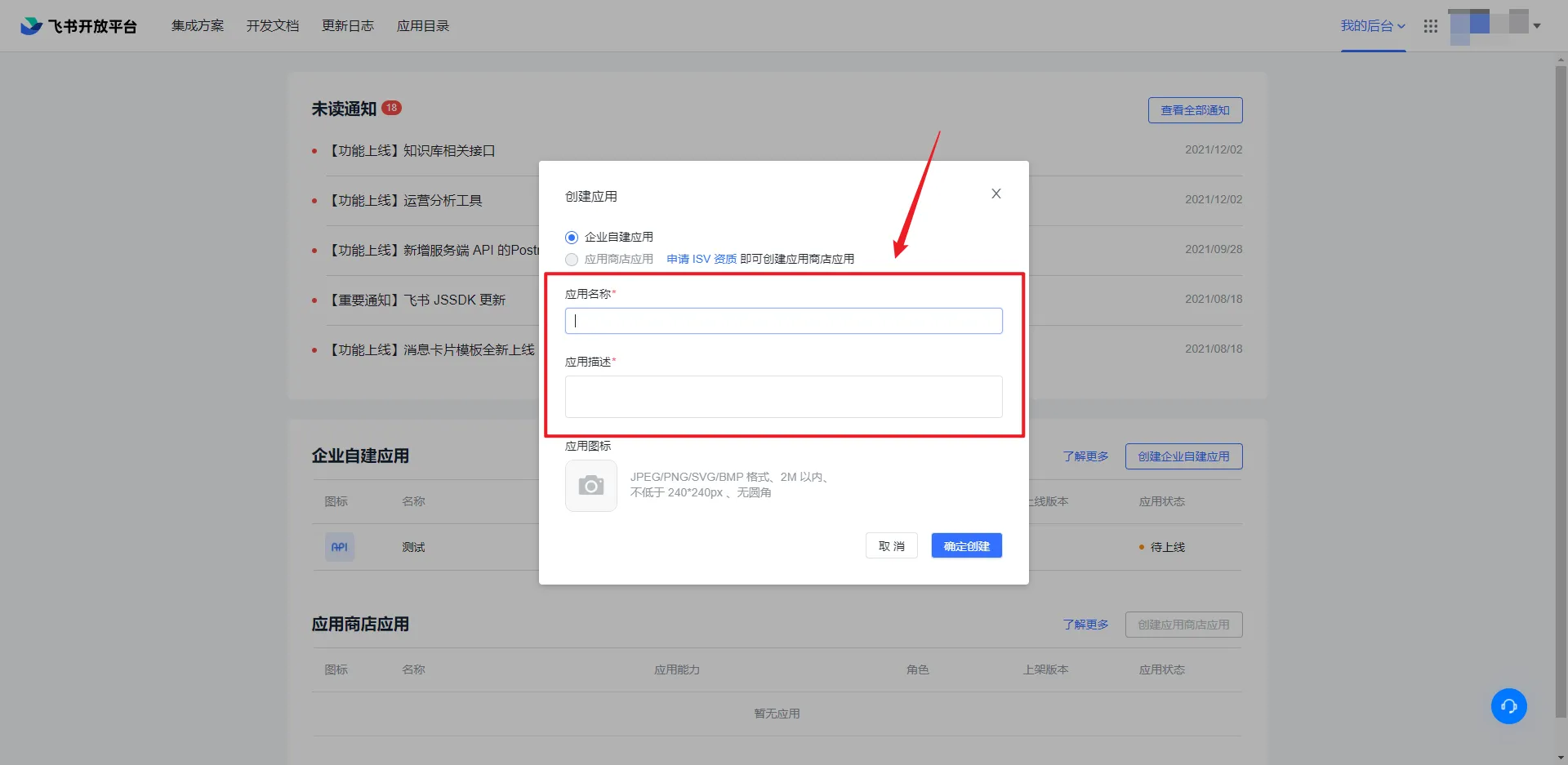The image size is (1568, 765).
Task: Focus the 应用名称 text input
Action: pyautogui.click(x=783, y=321)
